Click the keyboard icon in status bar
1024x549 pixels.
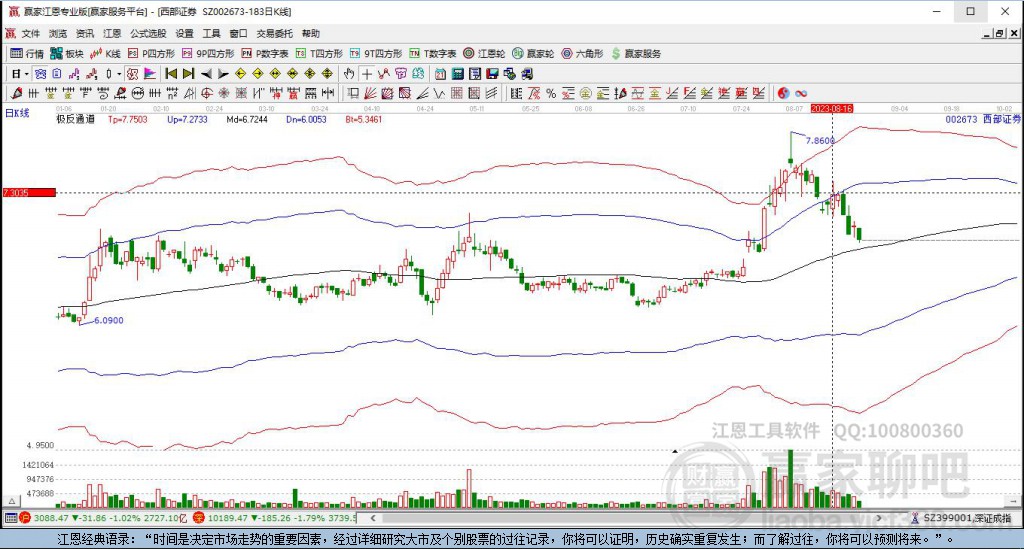10,518
